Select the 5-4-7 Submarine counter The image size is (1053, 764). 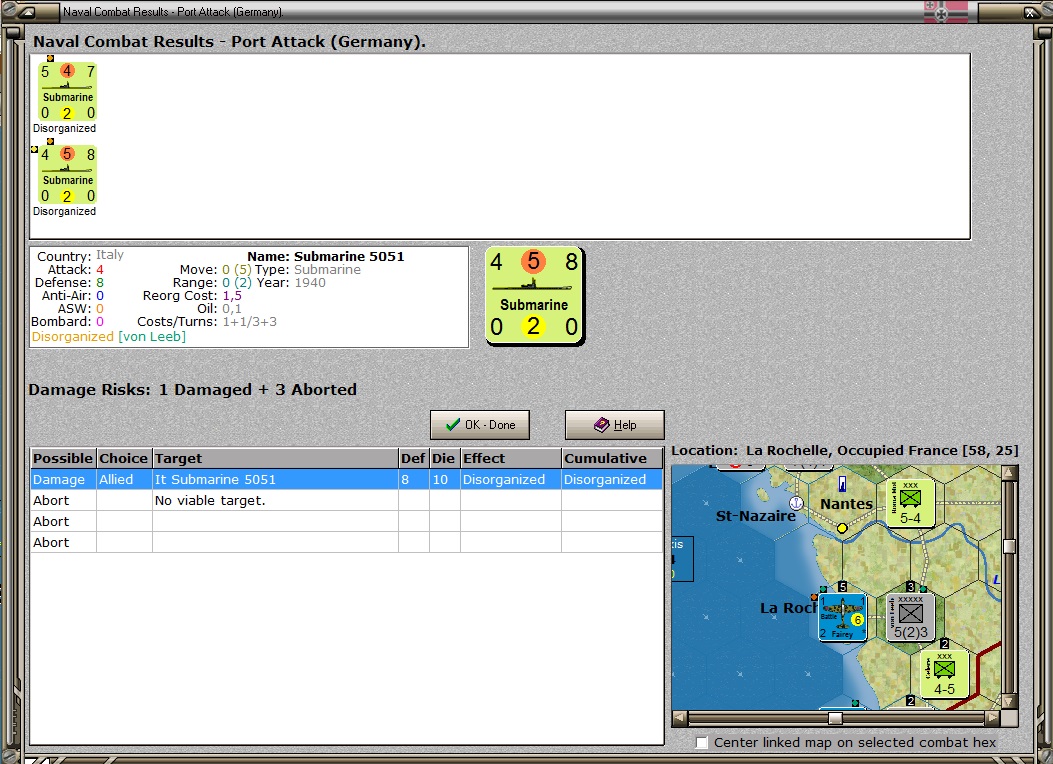[67, 91]
